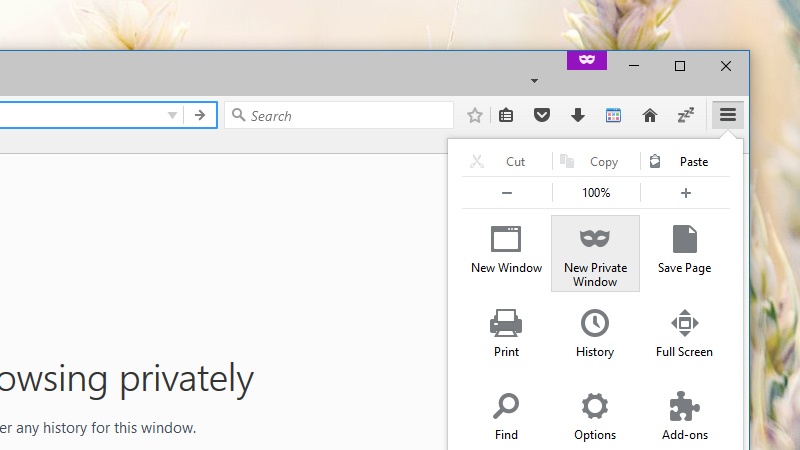Image resolution: width=800 pixels, height=450 pixels.
Task: Zoom out with the minus button
Action: point(507,193)
